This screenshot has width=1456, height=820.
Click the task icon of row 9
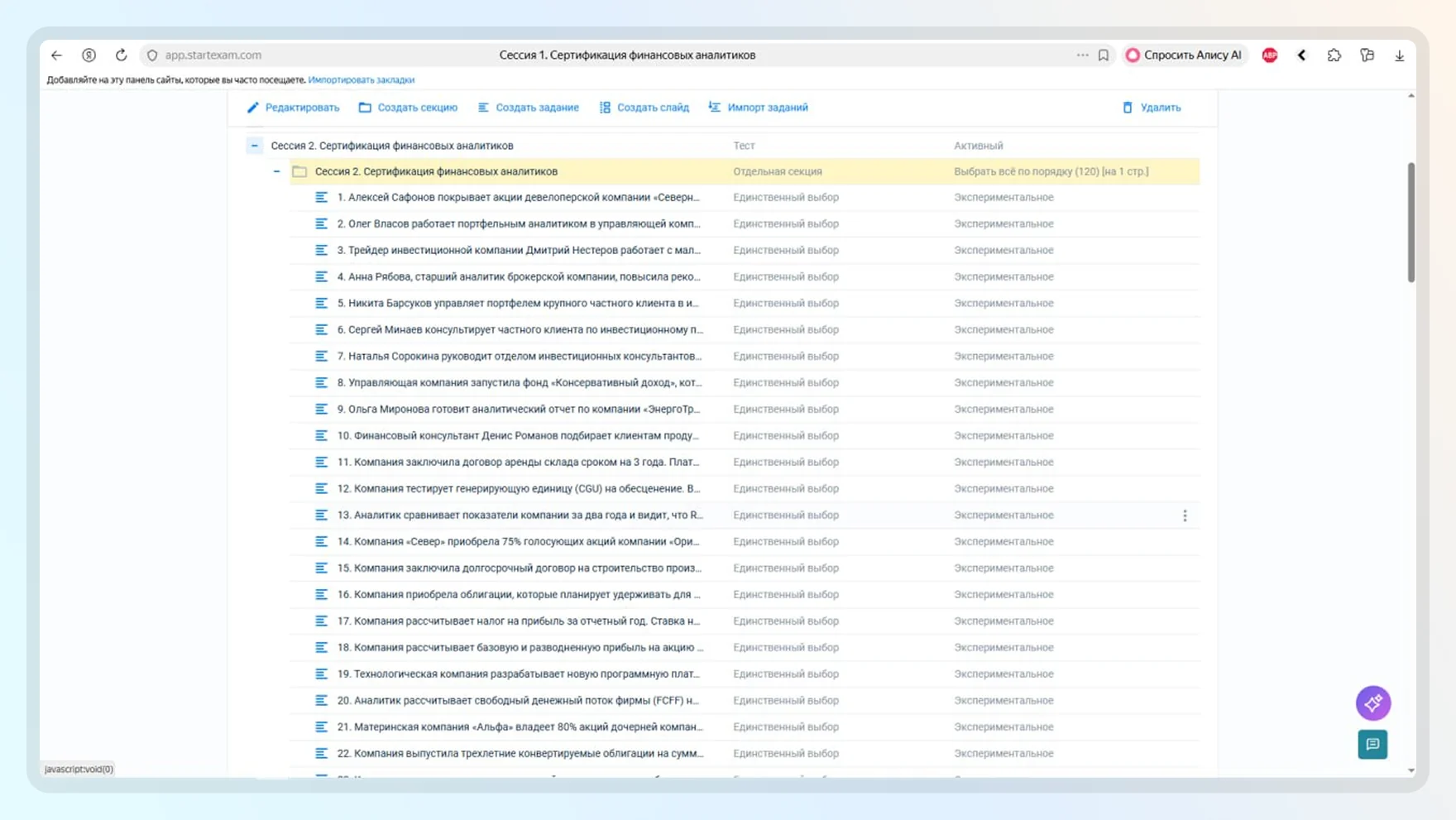(322, 410)
